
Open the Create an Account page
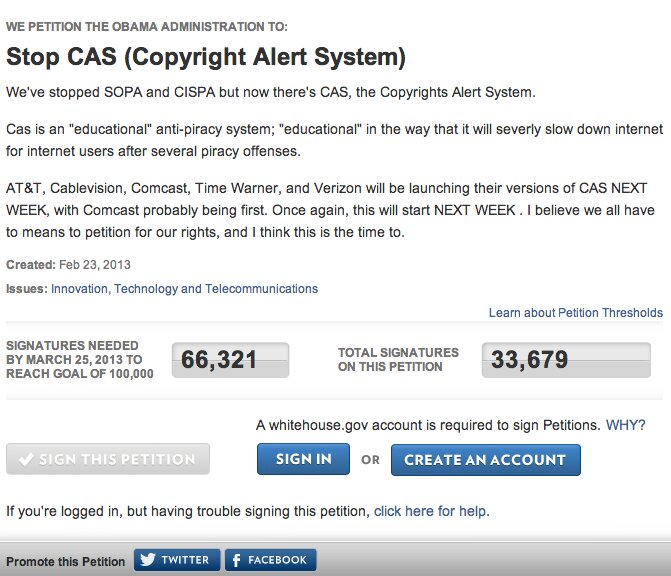(486, 460)
